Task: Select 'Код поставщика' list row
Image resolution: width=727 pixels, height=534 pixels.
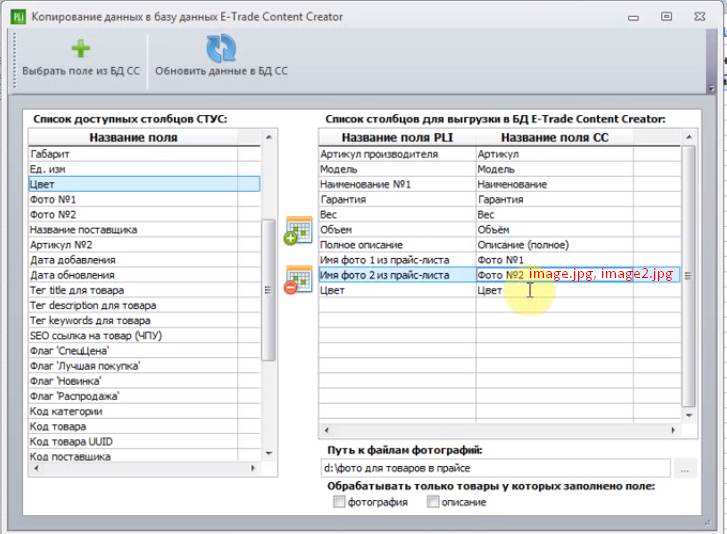Action: coord(144,456)
